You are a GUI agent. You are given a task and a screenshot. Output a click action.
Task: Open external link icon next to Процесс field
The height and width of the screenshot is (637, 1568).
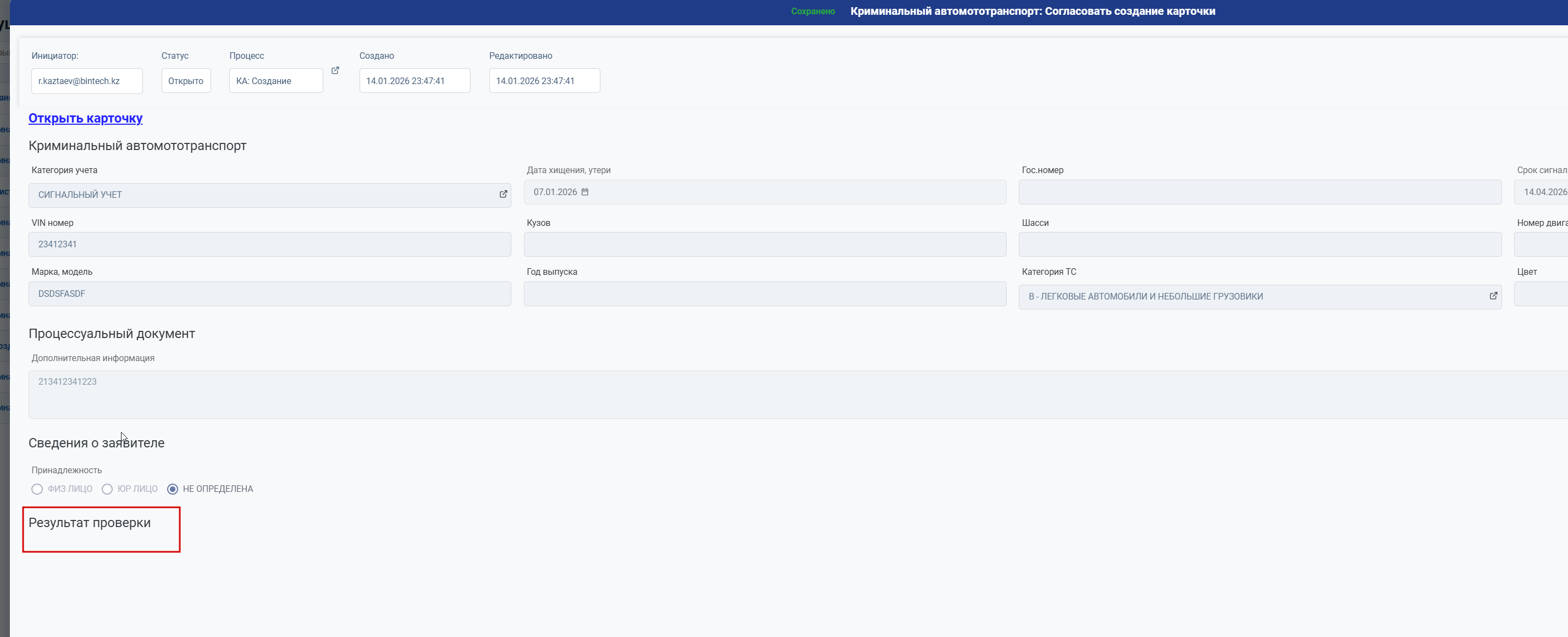[335, 70]
